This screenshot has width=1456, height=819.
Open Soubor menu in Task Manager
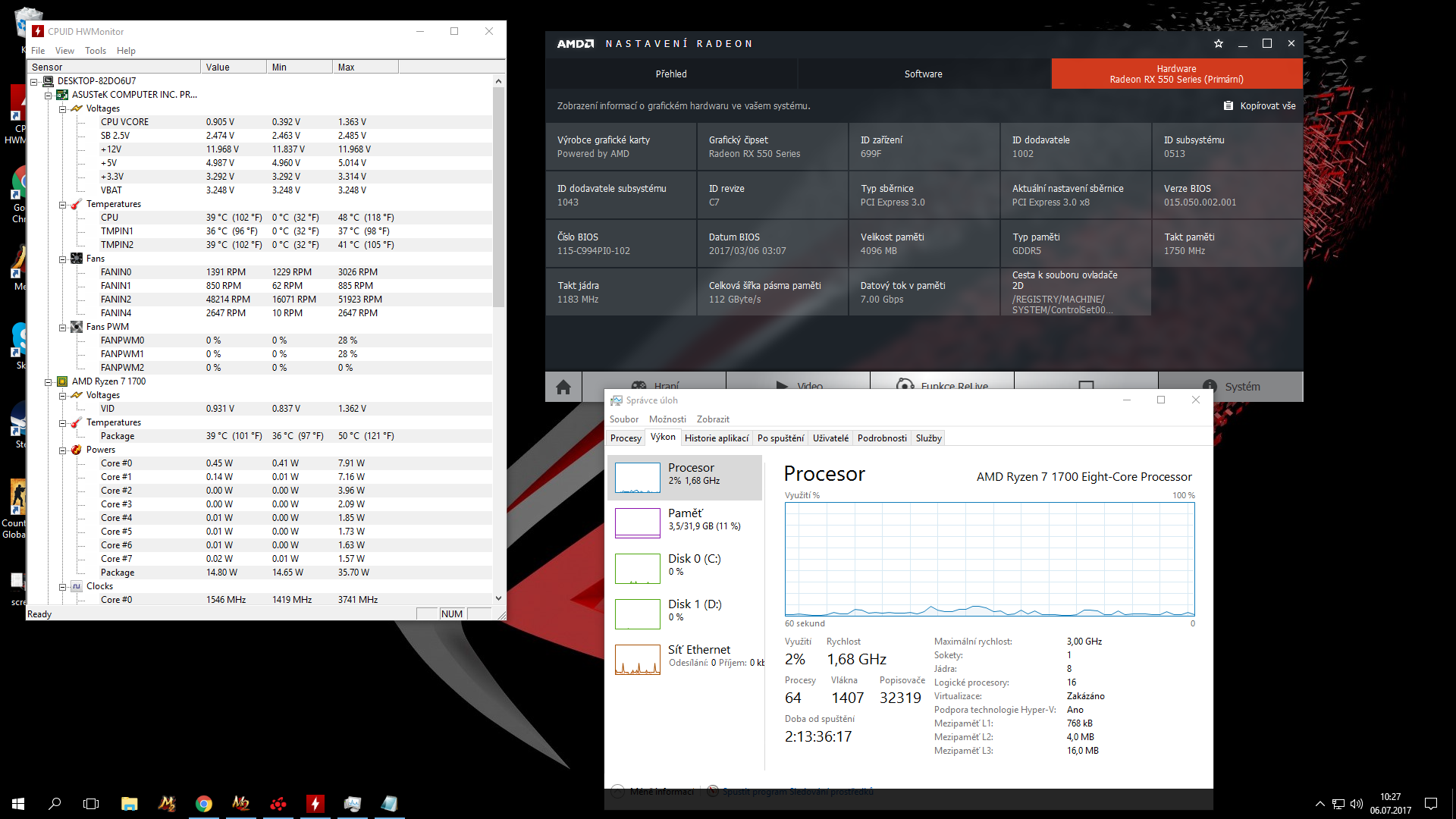624,419
